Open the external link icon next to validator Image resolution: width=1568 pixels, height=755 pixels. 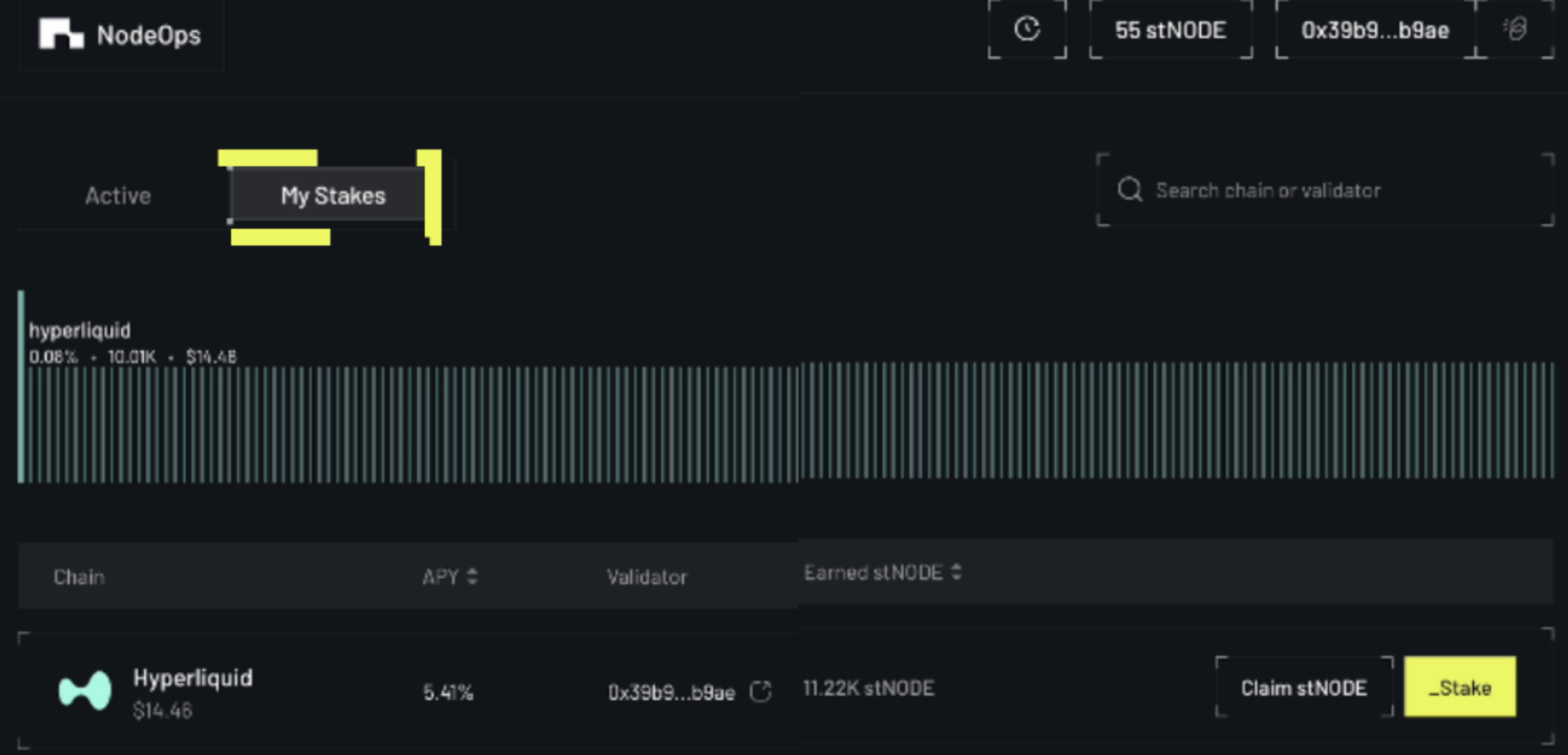(x=760, y=692)
